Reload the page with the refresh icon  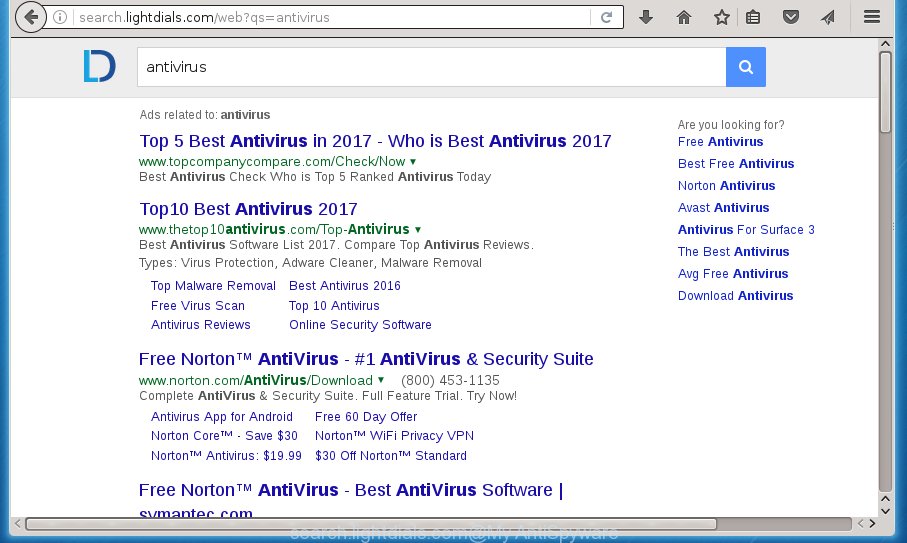(606, 17)
